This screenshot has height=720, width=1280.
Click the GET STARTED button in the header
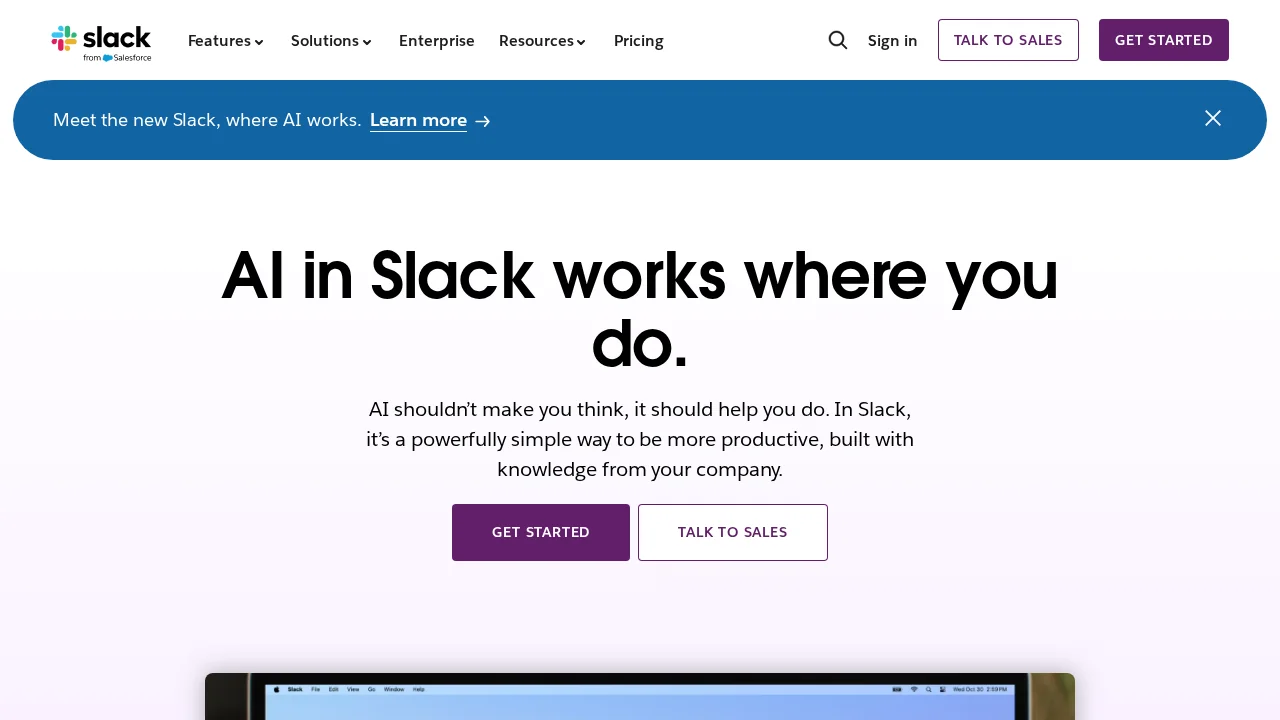point(1163,40)
